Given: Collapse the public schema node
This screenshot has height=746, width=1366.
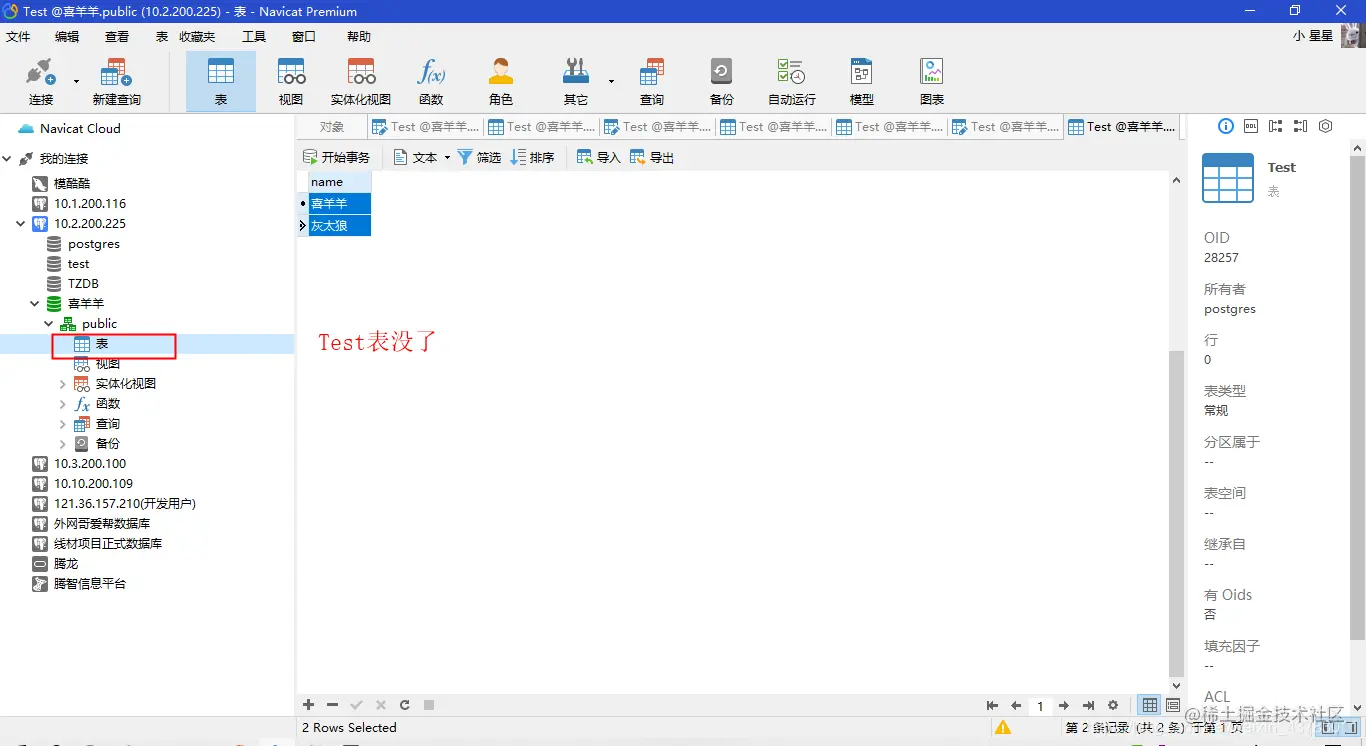Looking at the screenshot, I should 49,323.
